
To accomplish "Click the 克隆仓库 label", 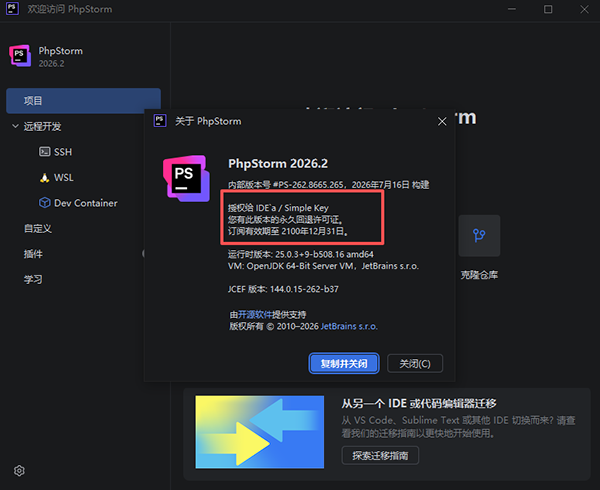I will tap(479, 275).
